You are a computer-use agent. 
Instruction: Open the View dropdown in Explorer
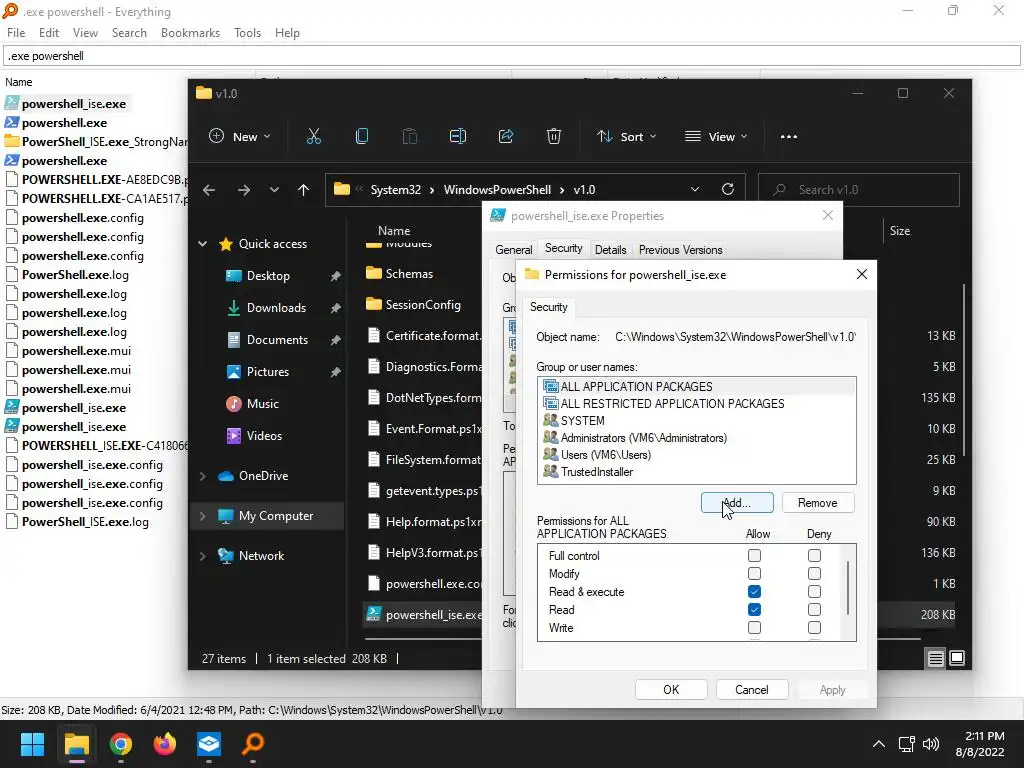click(715, 136)
